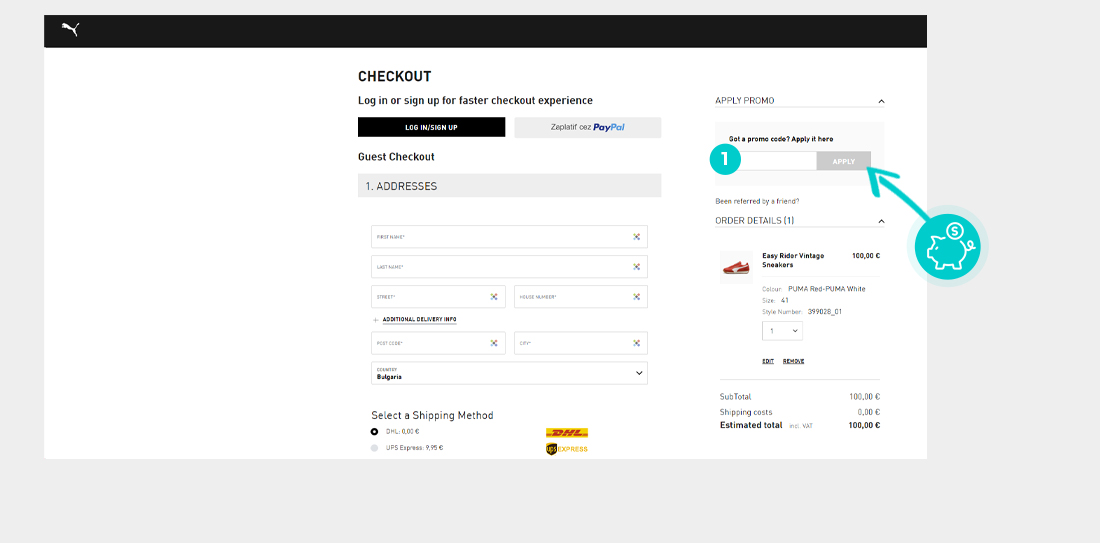Click the Easy Rider Vintage Sneakers title

(x=793, y=260)
